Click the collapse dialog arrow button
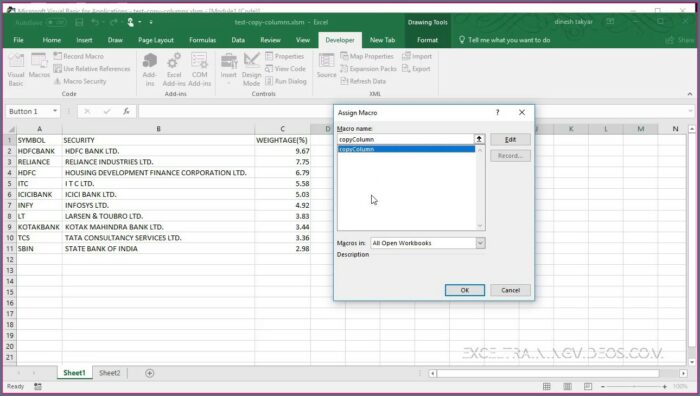The width and height of the screenshot is (700, 396). pyautogui.click(x=479, y=139)
